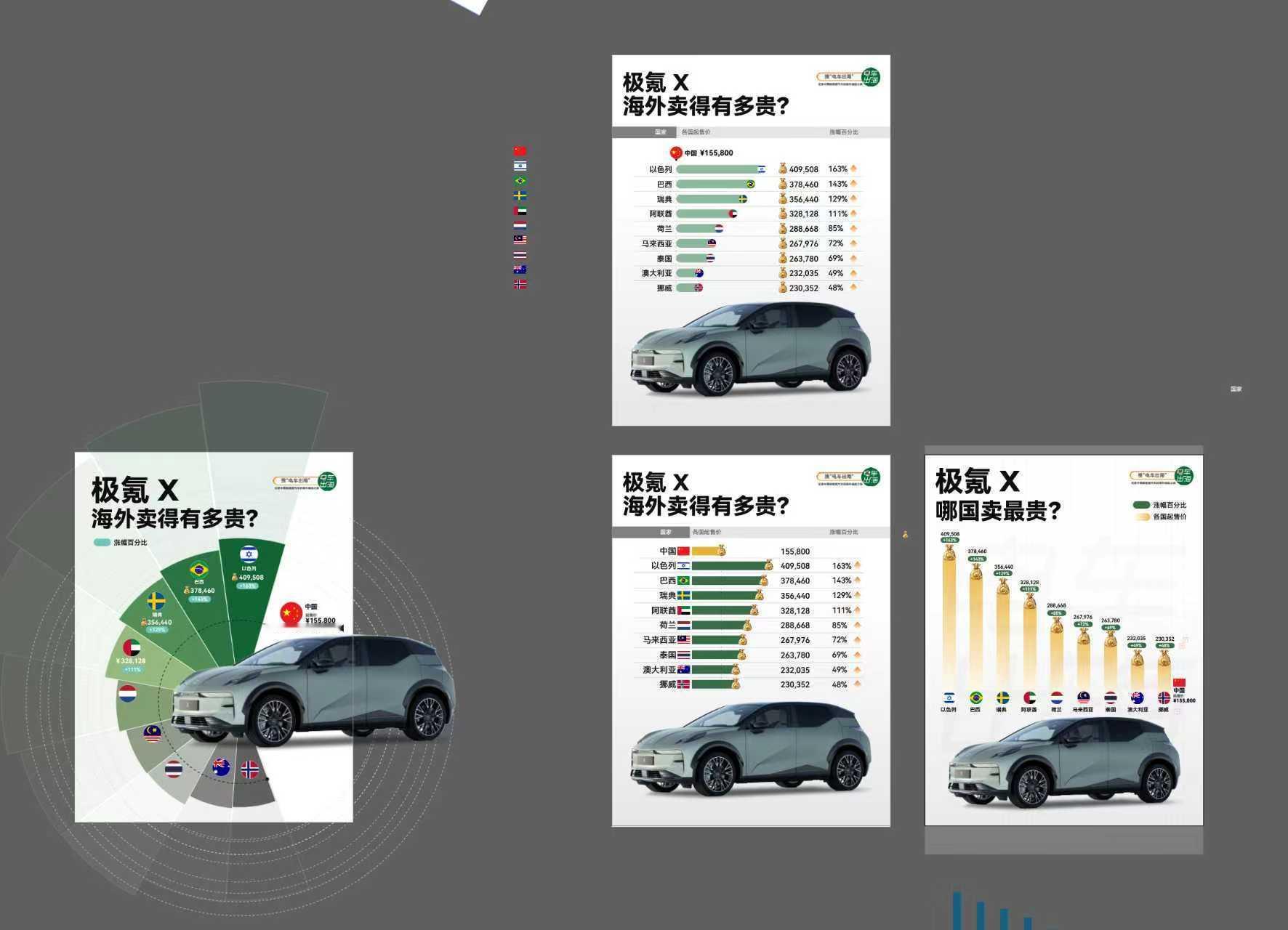Select the 230,352 value in the light-green bar poster
This screenshot has height=930, width=1288.
tap(804, 288)
